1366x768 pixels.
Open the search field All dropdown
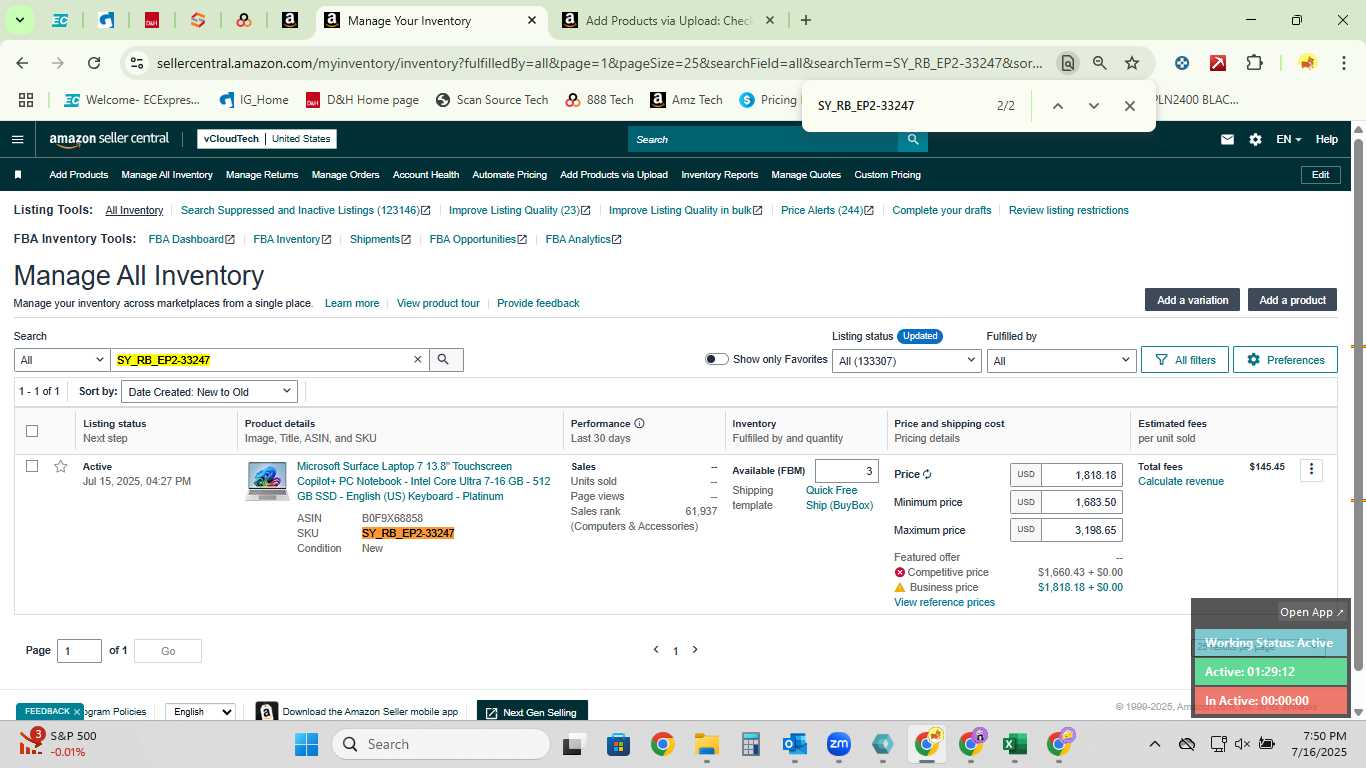61,360
